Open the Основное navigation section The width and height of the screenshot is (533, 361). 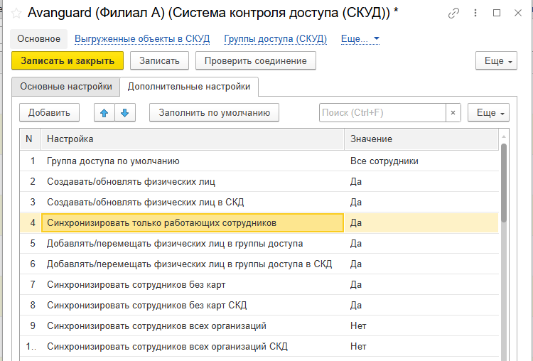tap(39, 39)
